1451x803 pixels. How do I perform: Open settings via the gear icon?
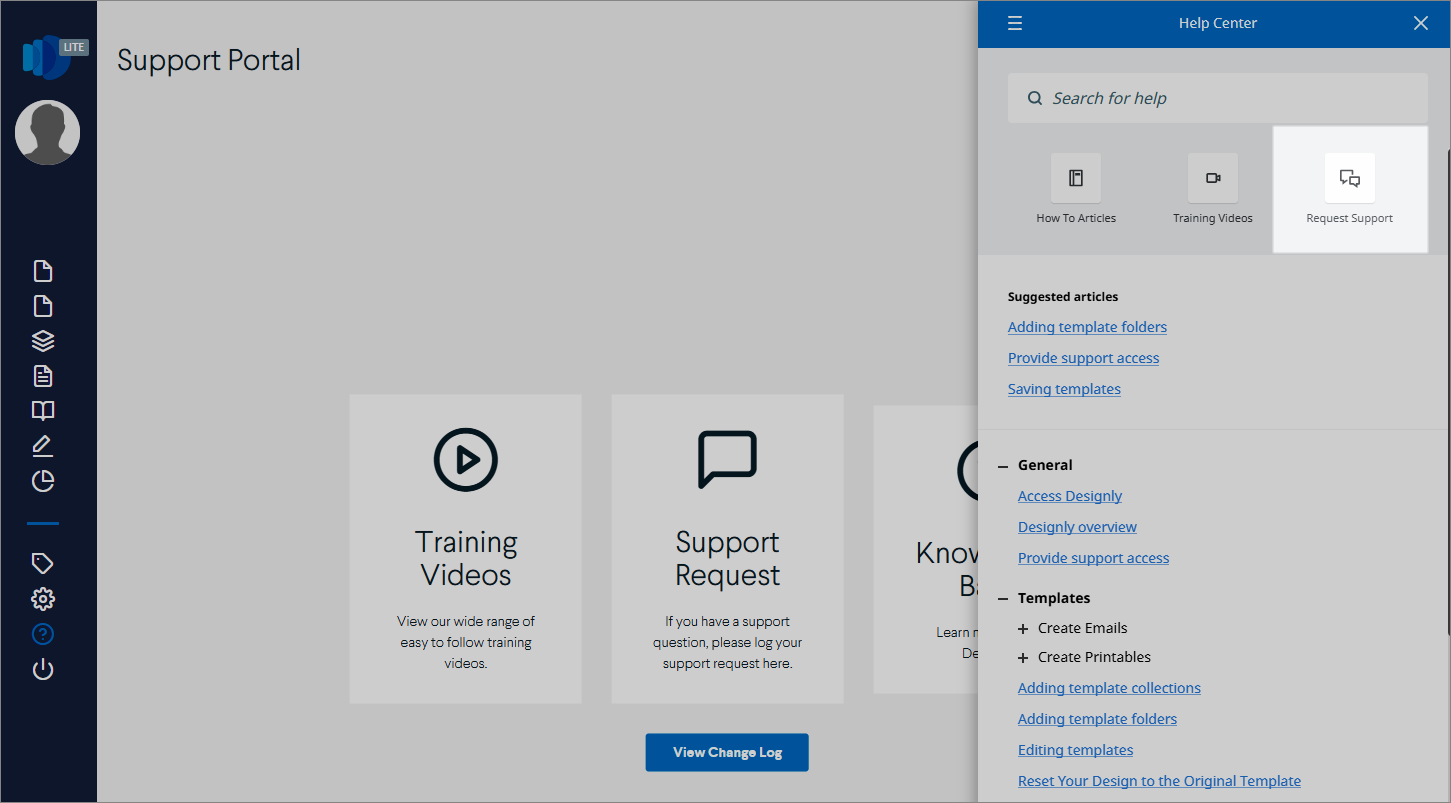(43, 599)
